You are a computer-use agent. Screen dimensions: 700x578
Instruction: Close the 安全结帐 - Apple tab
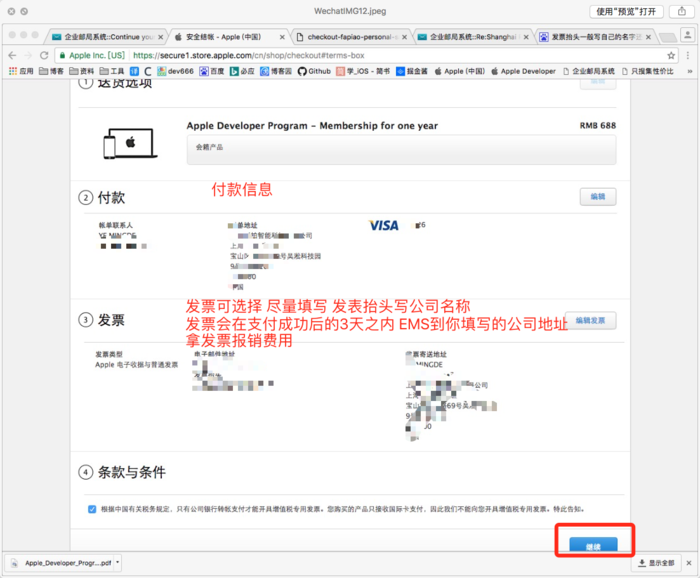pos(282,37)
